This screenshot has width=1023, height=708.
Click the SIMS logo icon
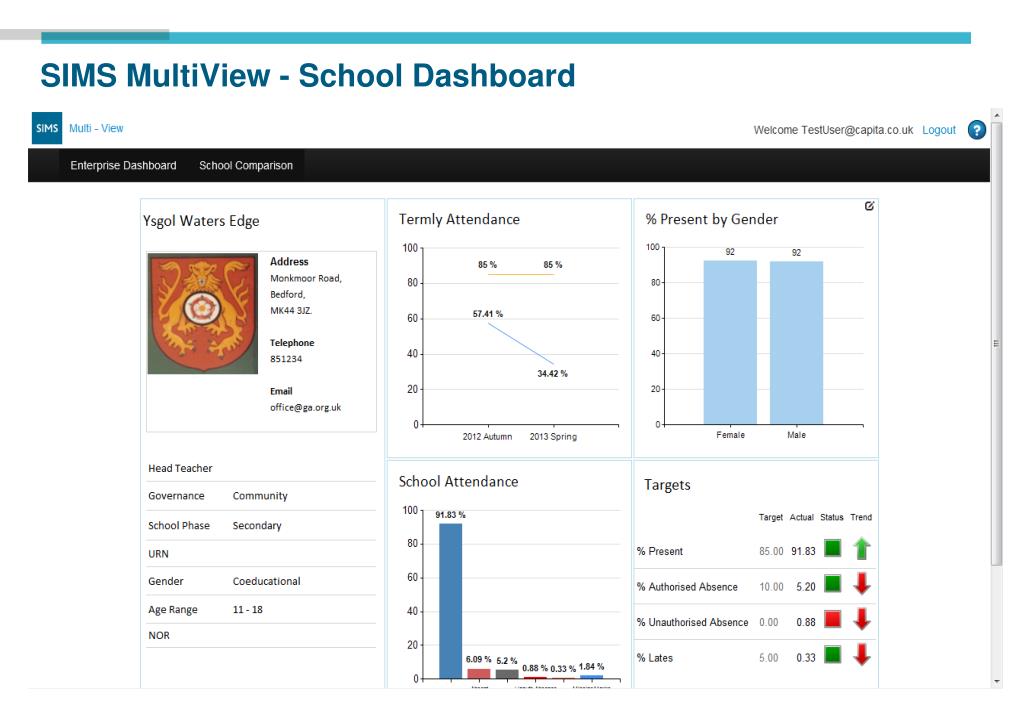(x=47, y=128)
